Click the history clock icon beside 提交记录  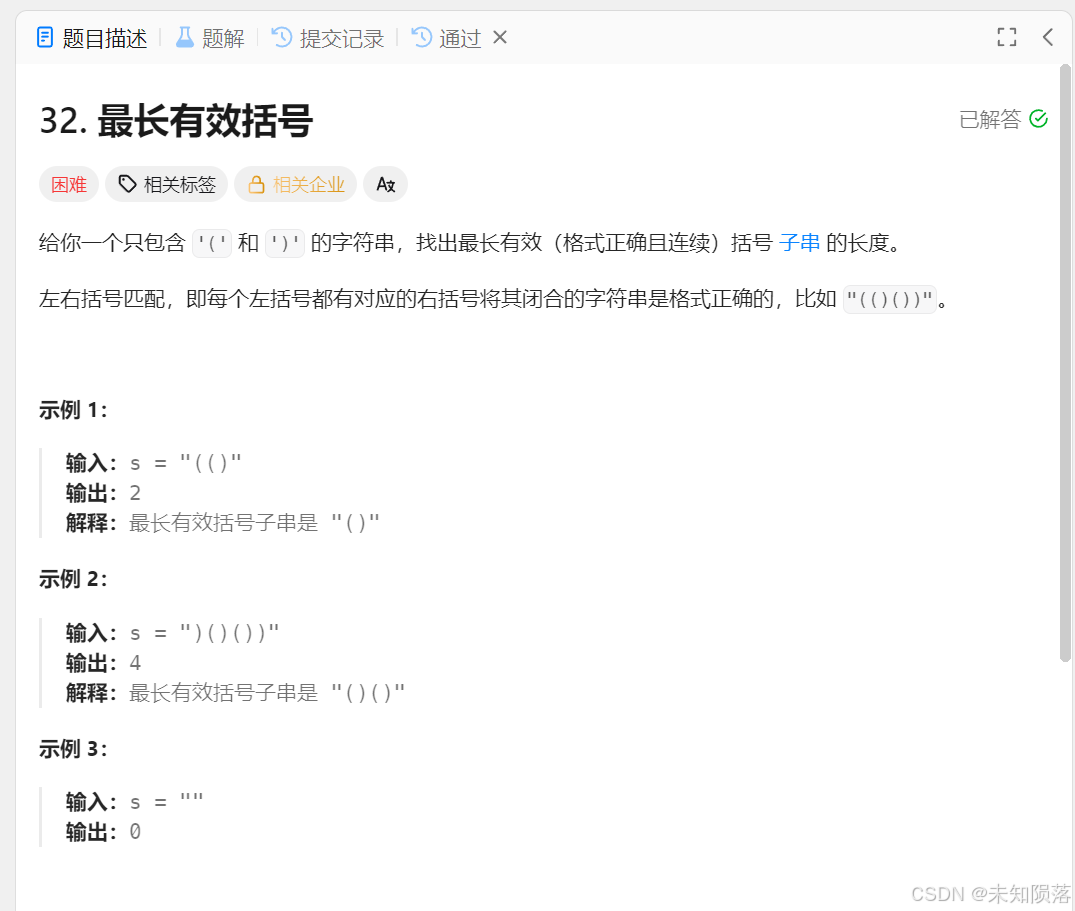[282, 38]
